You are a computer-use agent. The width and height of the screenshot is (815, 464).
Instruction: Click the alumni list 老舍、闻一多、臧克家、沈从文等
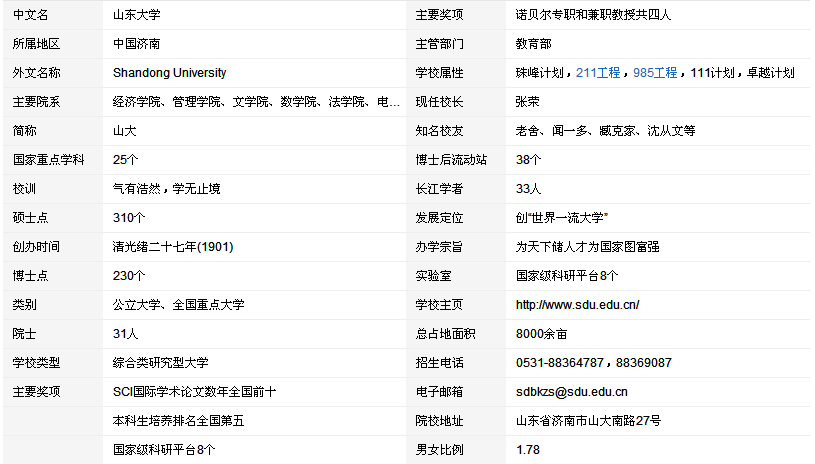coord(605,131)
